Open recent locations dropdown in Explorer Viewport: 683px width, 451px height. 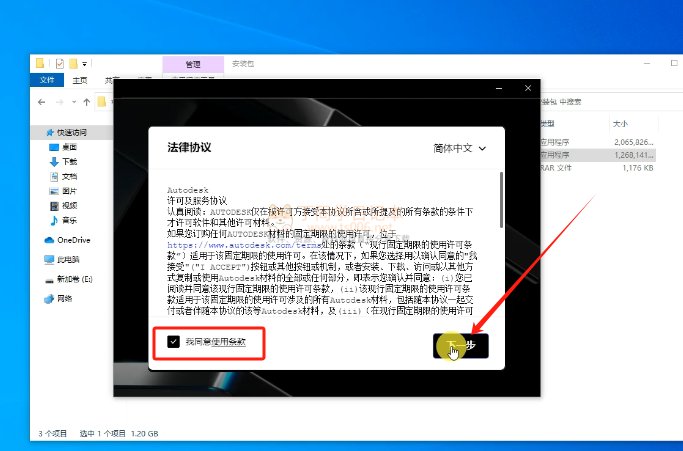point(74,102)
